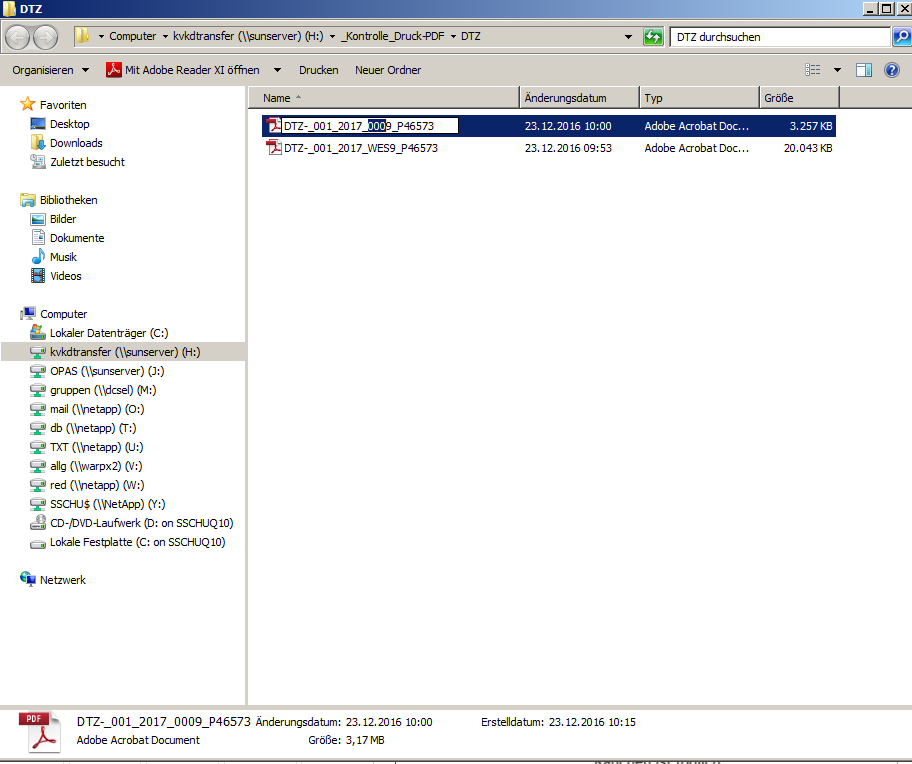
Task: Expand the address bar history dropdown
Action: 628,37
